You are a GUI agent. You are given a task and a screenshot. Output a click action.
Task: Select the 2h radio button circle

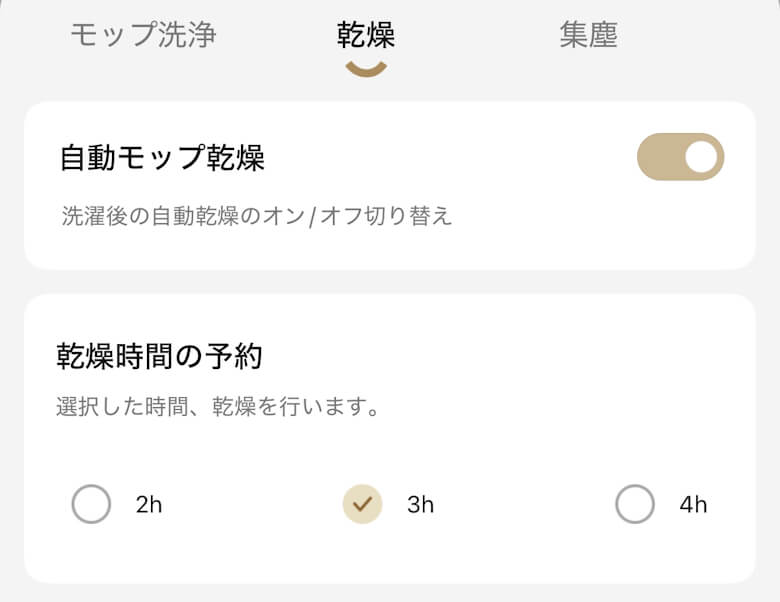click(x=91, y=504)
